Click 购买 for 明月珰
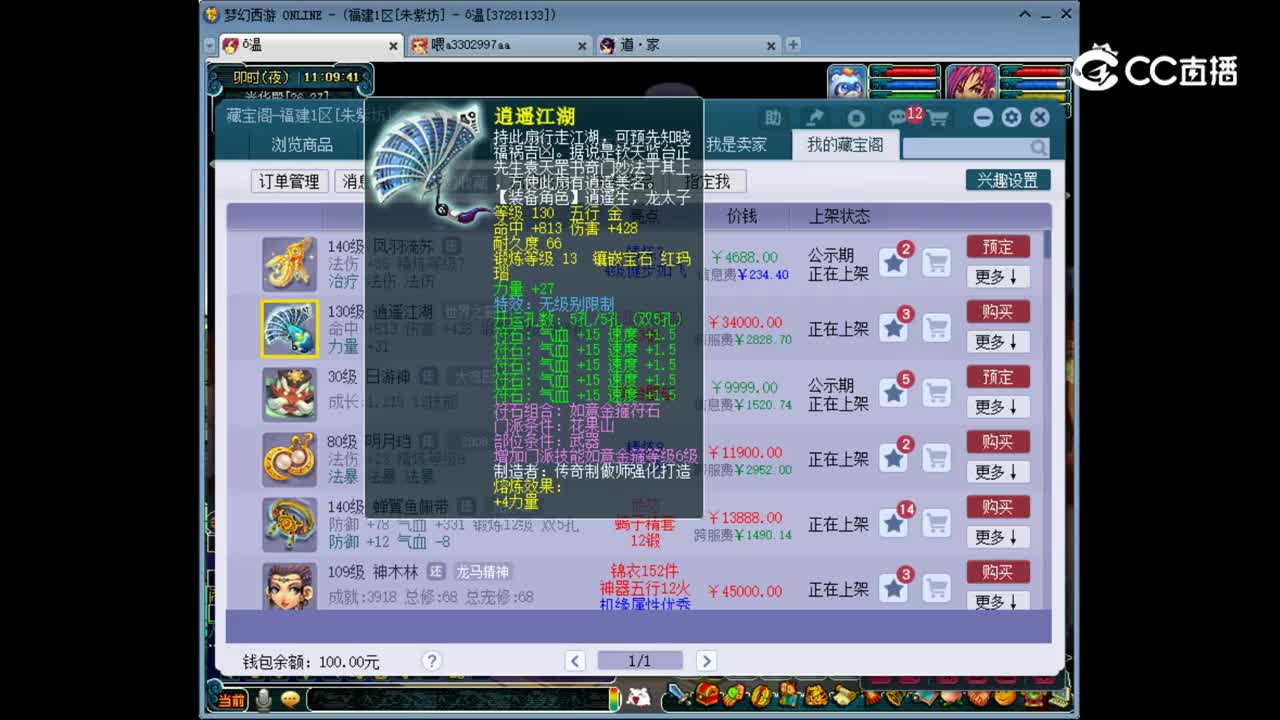 click(998, 441)
